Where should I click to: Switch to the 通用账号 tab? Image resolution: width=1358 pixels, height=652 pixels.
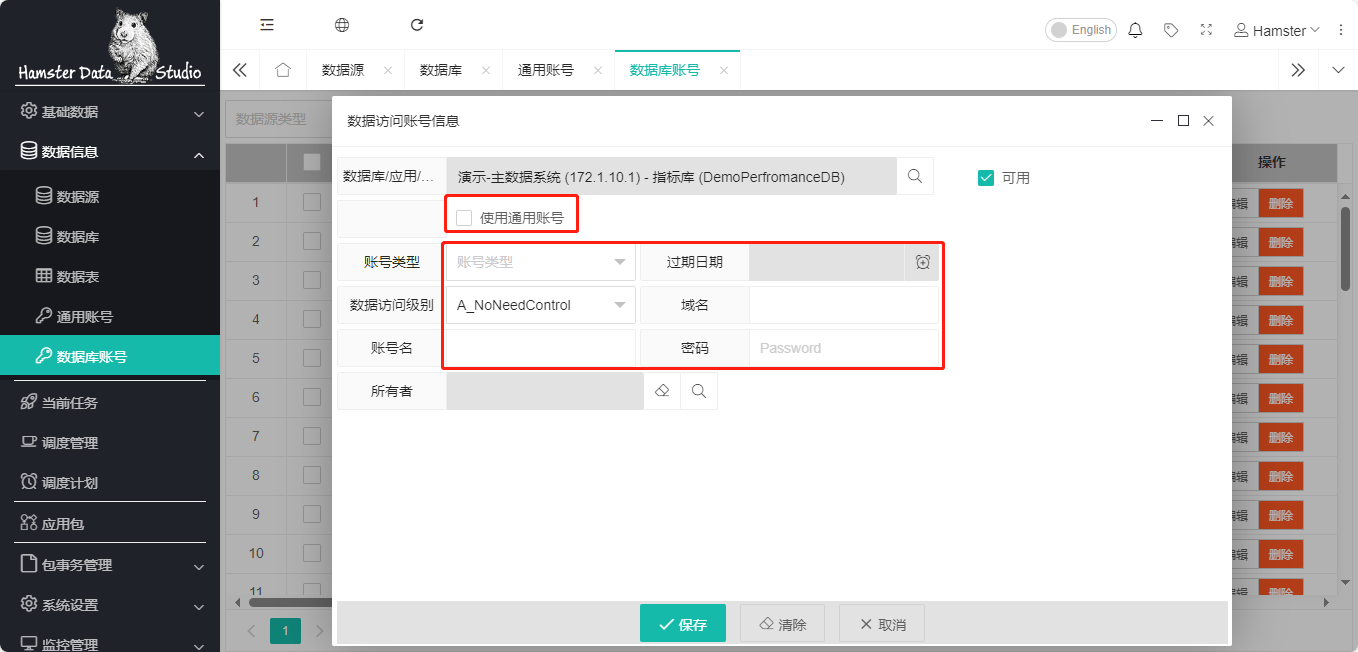pos(546,70)
